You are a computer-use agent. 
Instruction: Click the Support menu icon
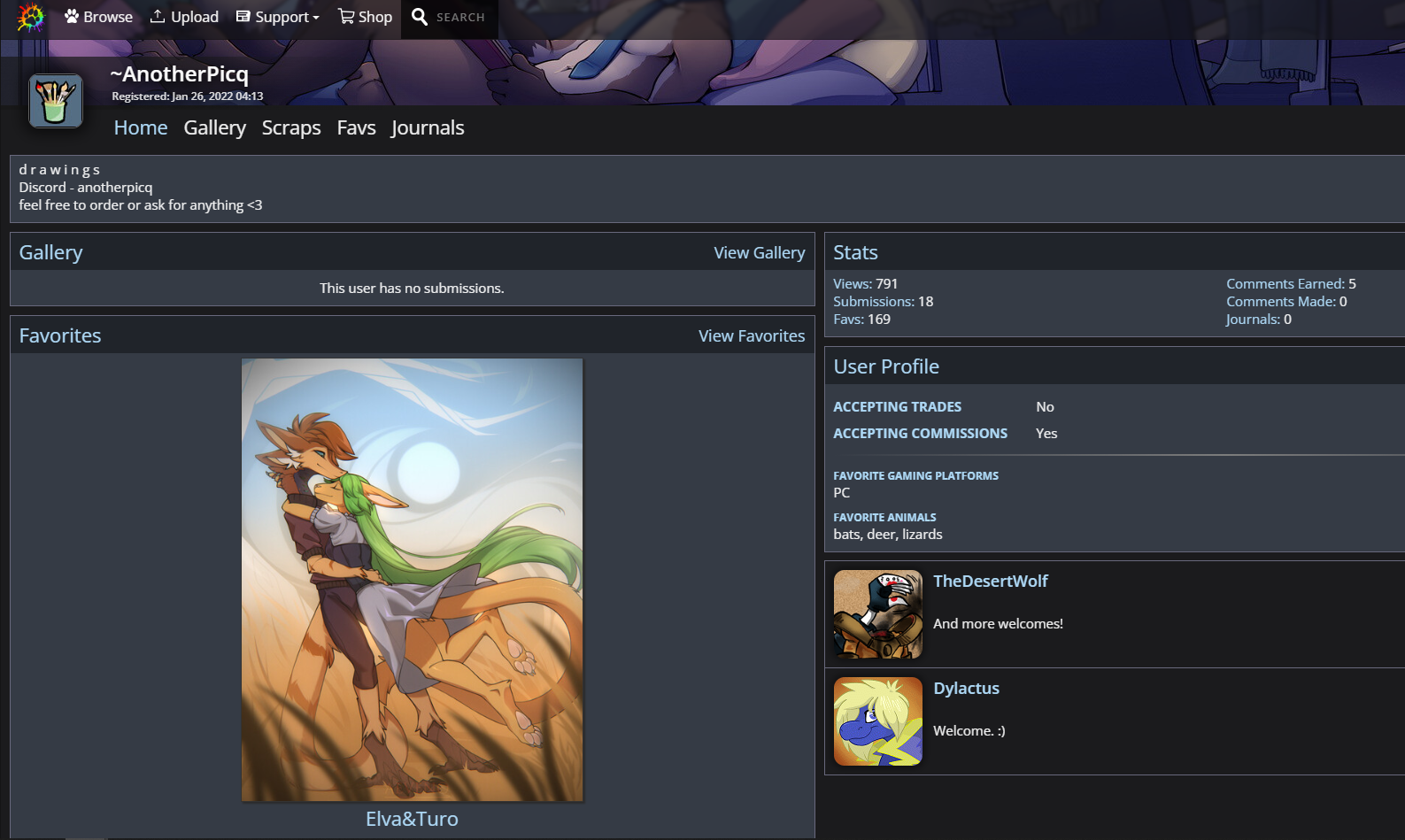click(243, 17)
